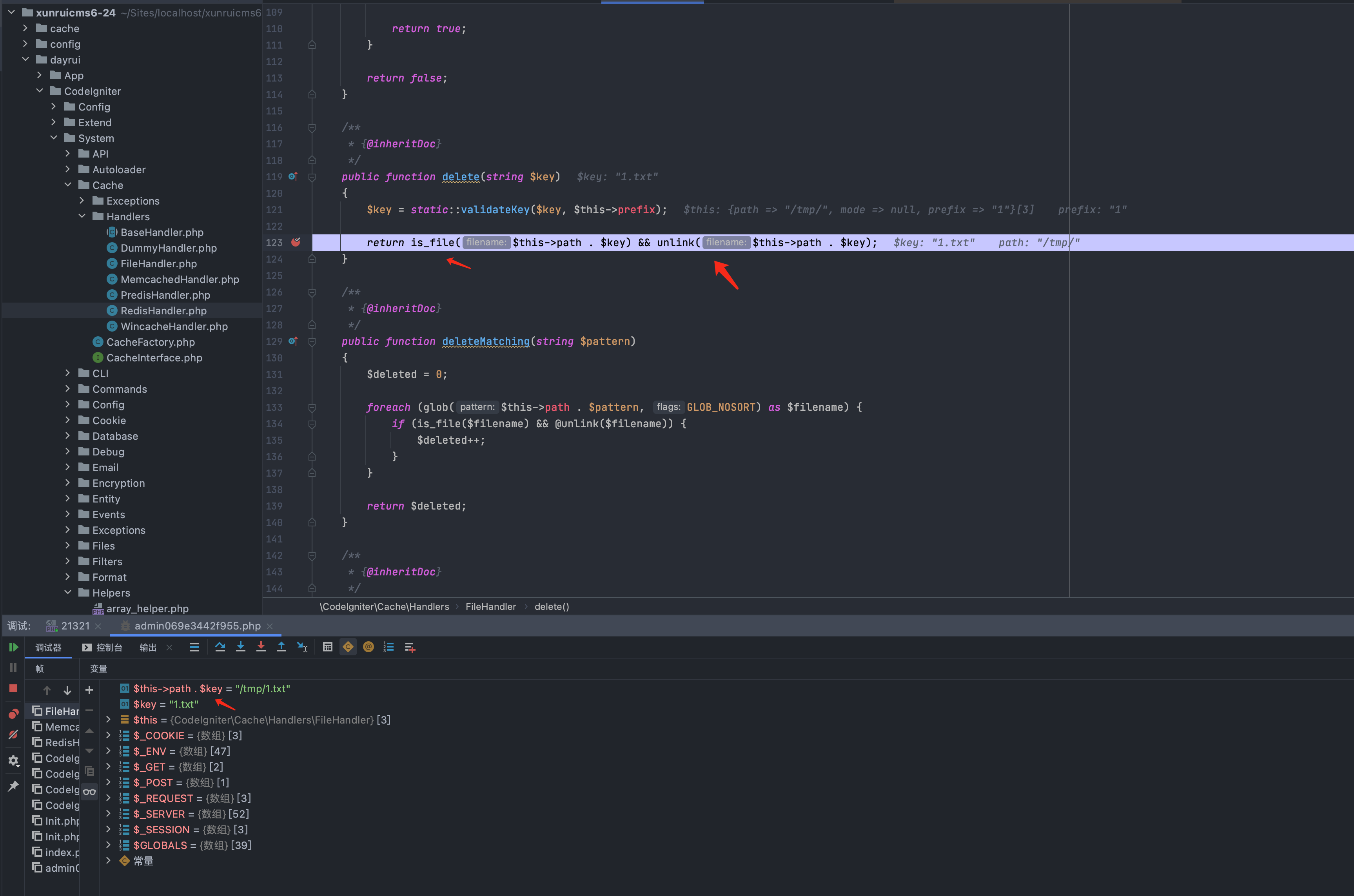Add new watch with plus button
The image size is (1354, 896).
coord(89,690)
